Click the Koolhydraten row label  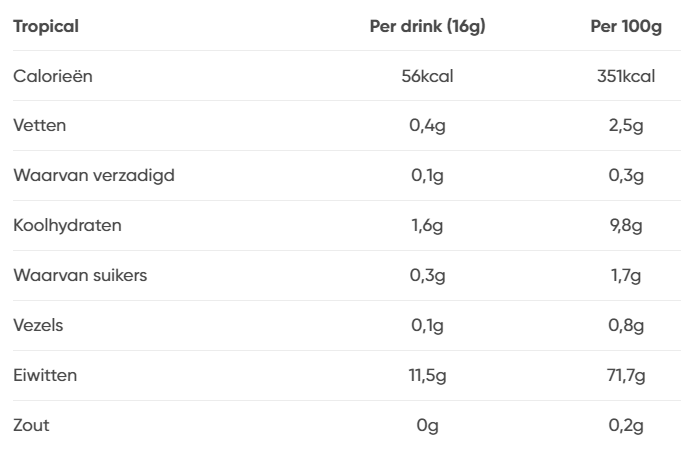67,225
